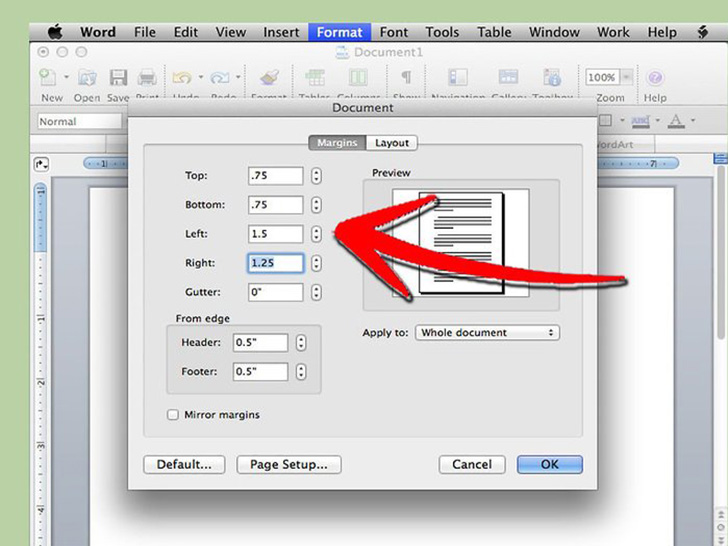Select the Margins tab
The image size is (728, 546).
pos(338,143)
